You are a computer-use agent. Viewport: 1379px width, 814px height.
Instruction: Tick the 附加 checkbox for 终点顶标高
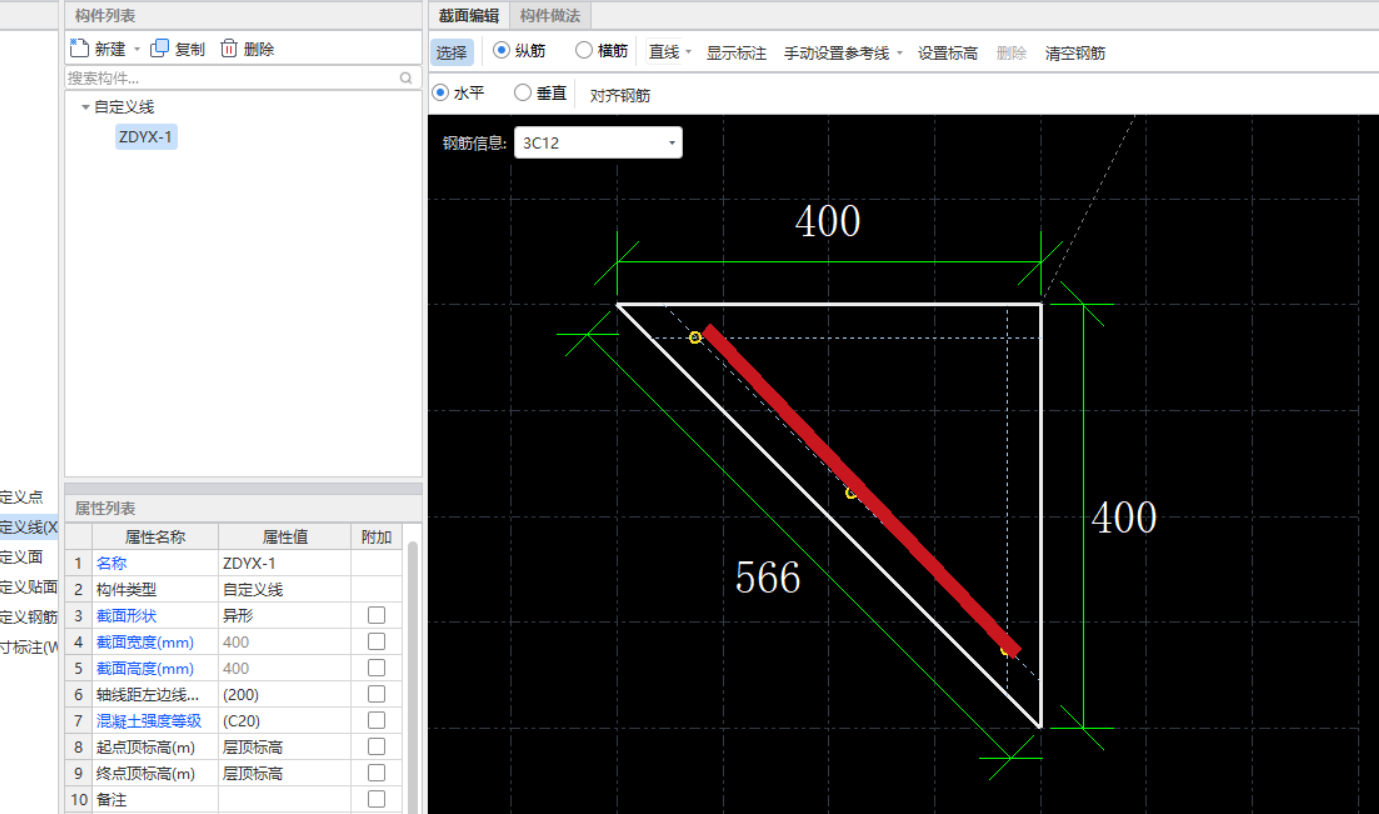(376, 773)
